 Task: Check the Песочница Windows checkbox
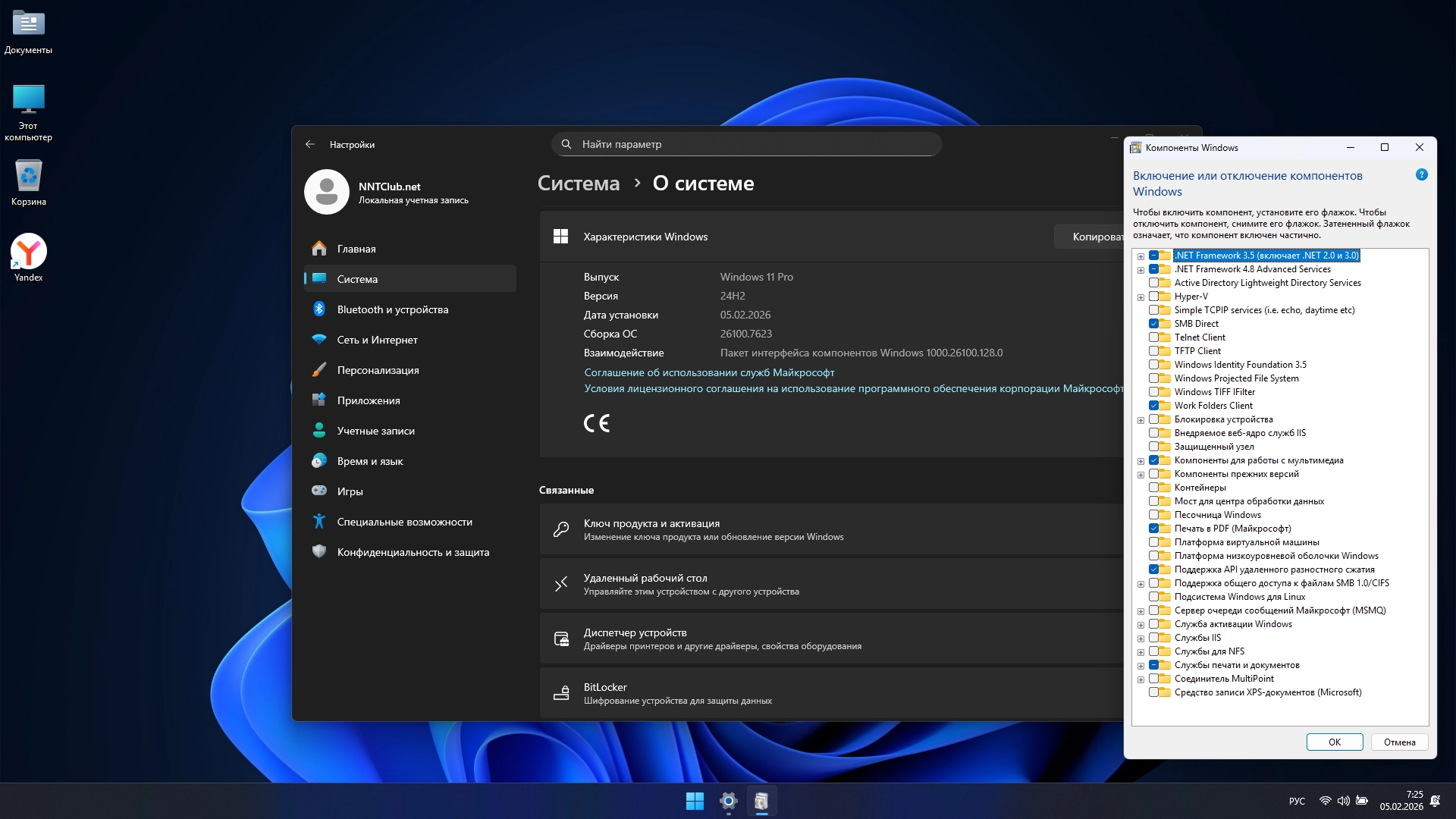point(1153,515)
